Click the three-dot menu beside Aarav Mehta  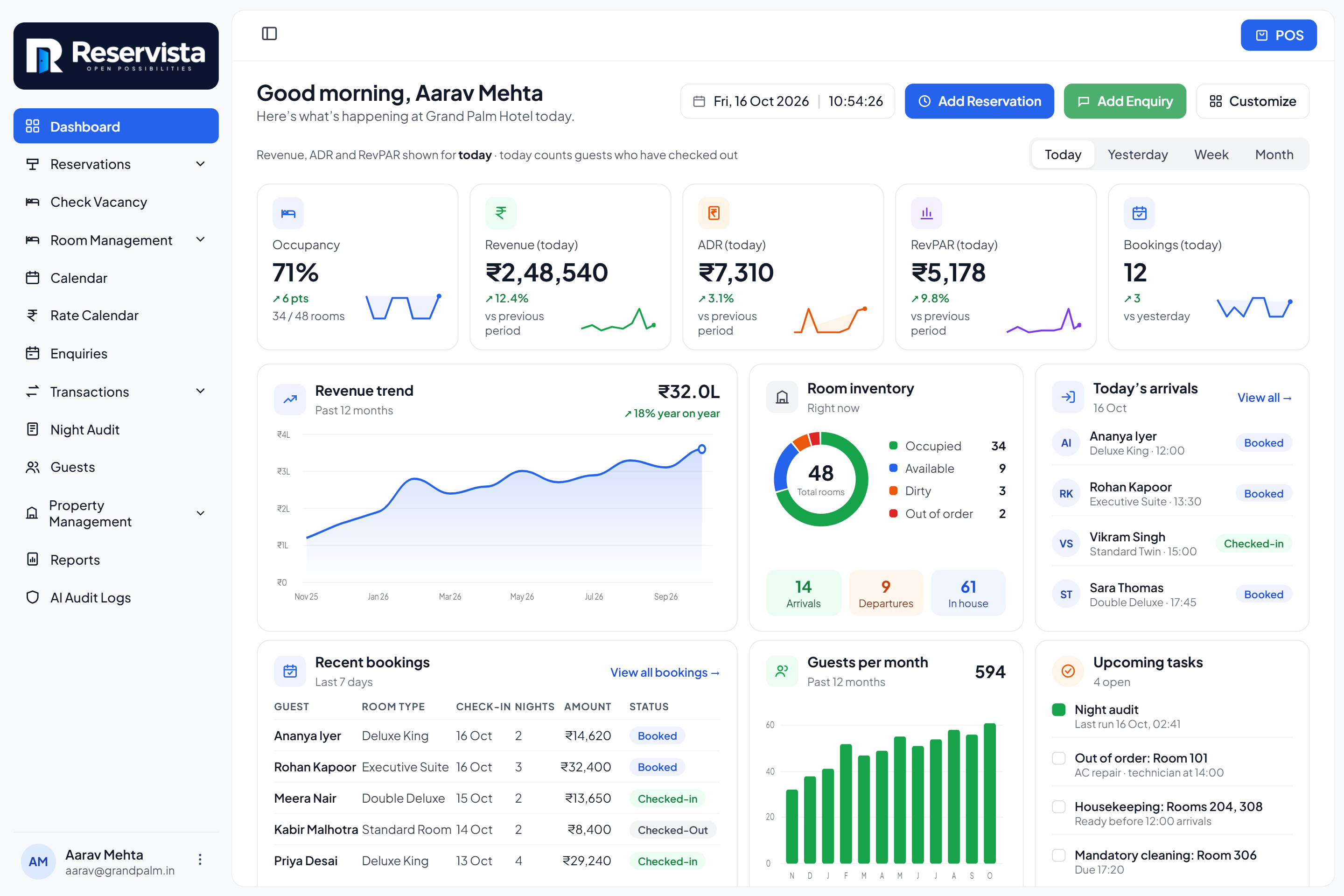point(200,860)
